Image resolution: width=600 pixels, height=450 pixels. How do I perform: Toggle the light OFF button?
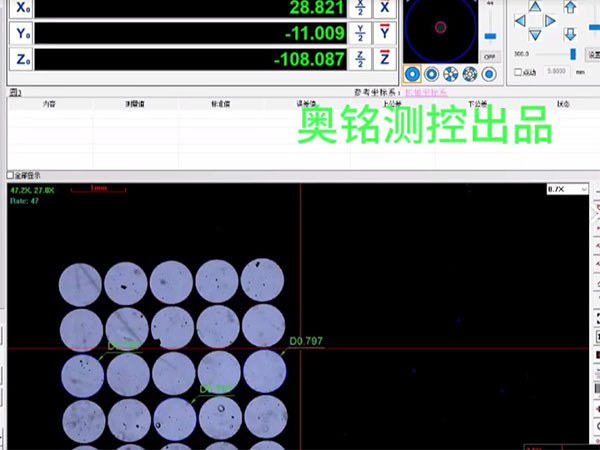coord(490,58)
